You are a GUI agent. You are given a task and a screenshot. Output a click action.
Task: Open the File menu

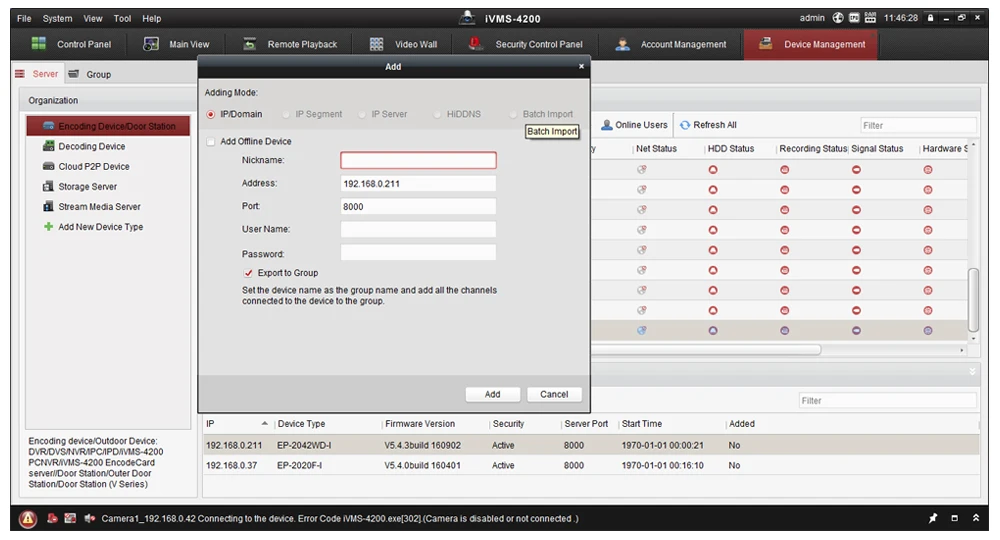click(x=24, y=18)
